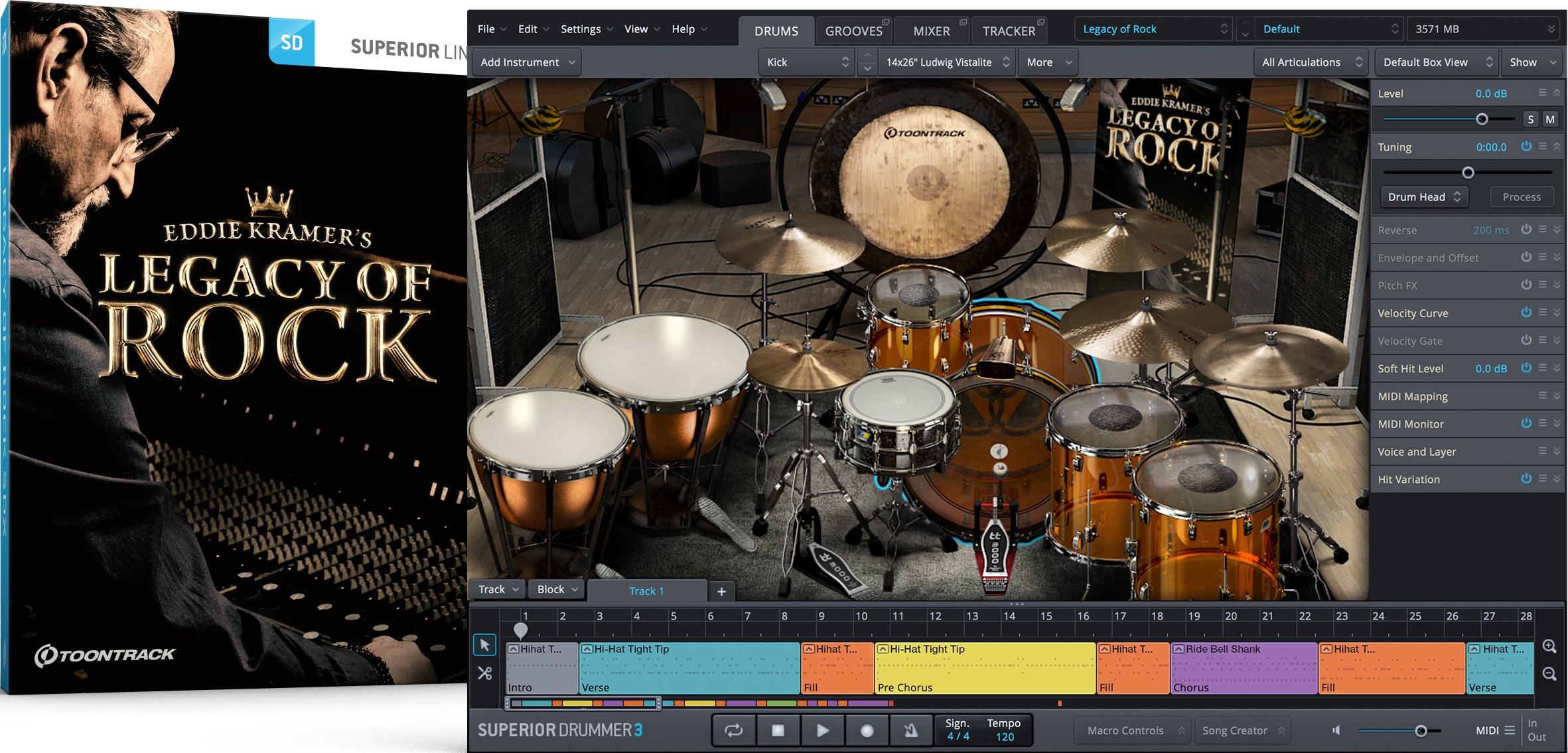Open Default Box View dropdown
Screen dimensions: 1568x753
1437,62
